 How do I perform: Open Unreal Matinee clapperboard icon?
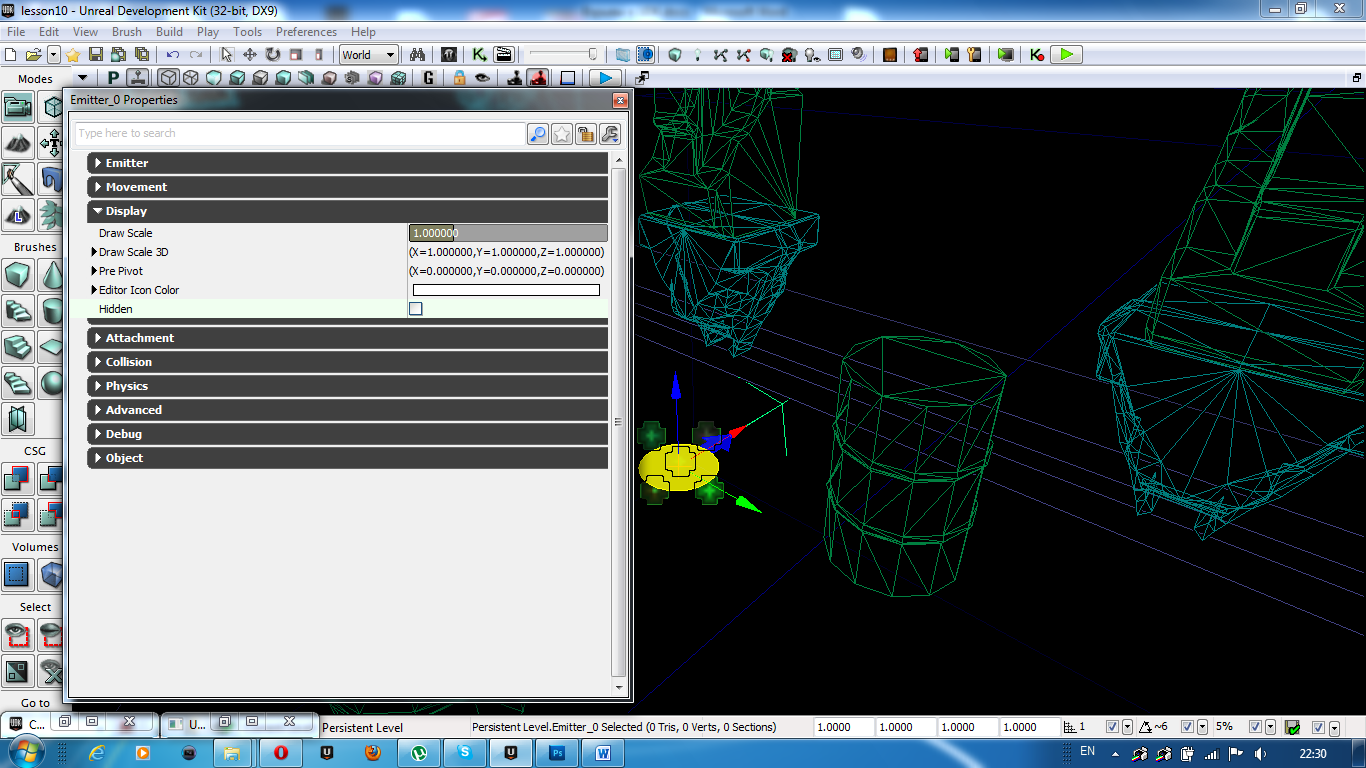pyautogui.click(x=504, y=55)
